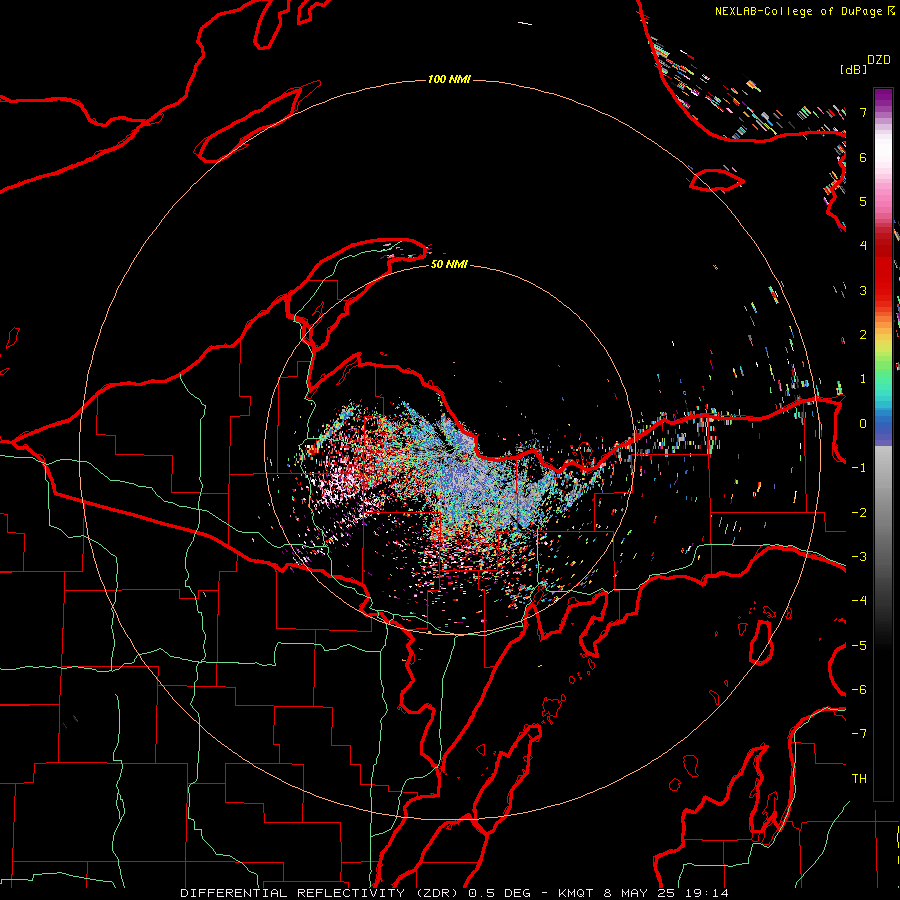Select the 0 value on color scale
The width and height of the screenshot is (900, 900).
tap(863, 424)
